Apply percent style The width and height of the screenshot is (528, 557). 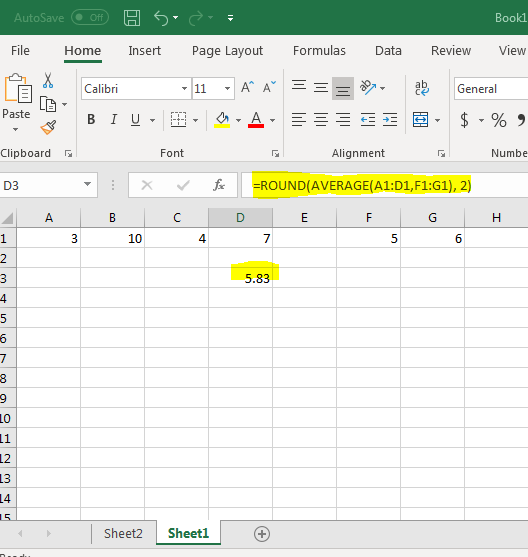[499, 120]
